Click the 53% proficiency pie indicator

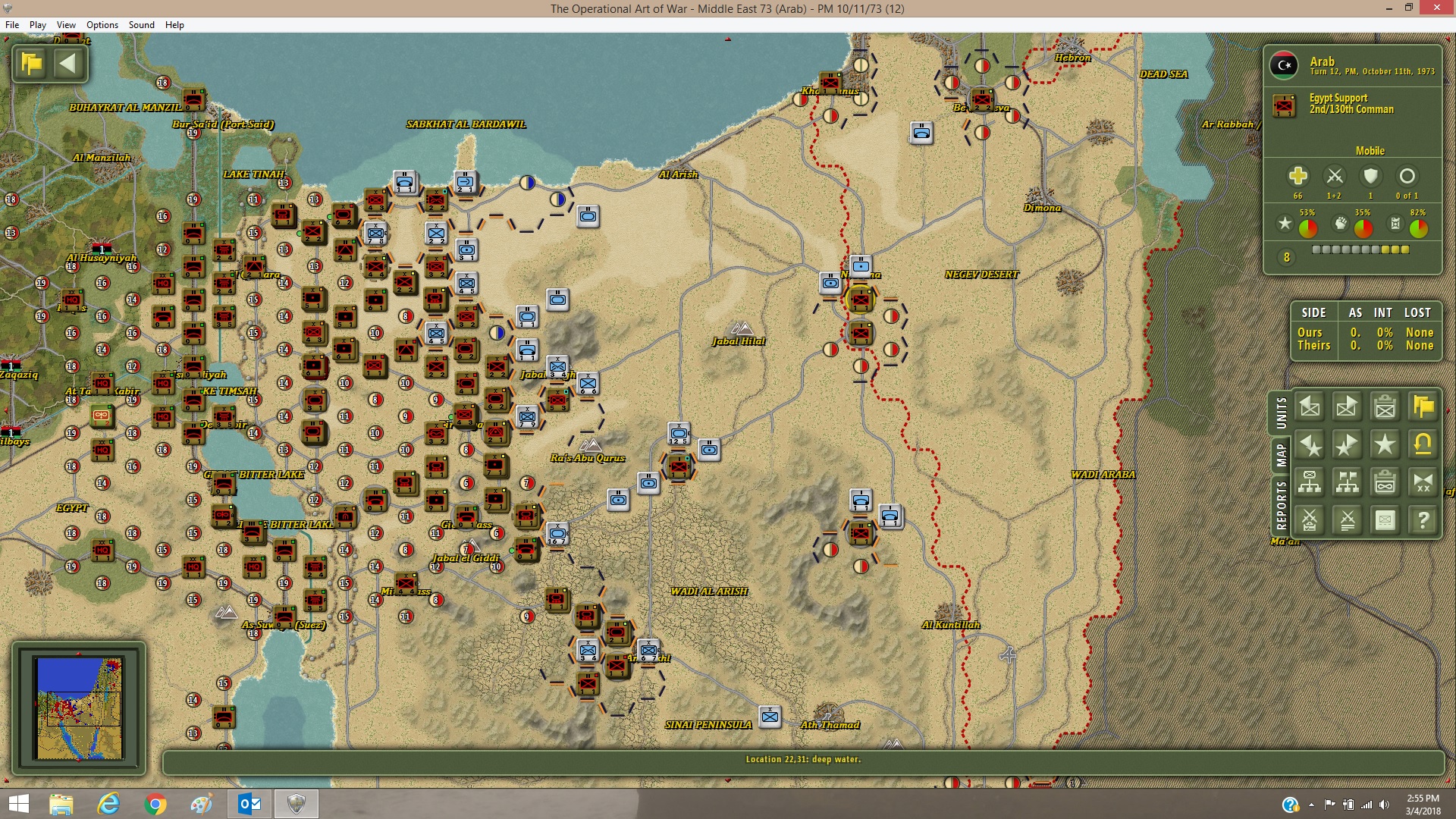[1307, 227]
